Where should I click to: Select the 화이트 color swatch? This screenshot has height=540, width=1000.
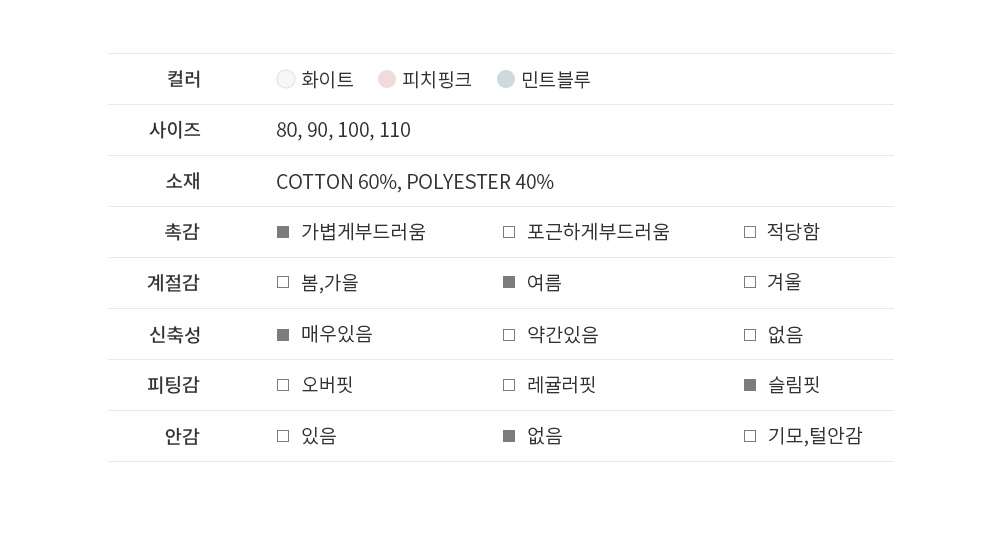coord(286,80)
